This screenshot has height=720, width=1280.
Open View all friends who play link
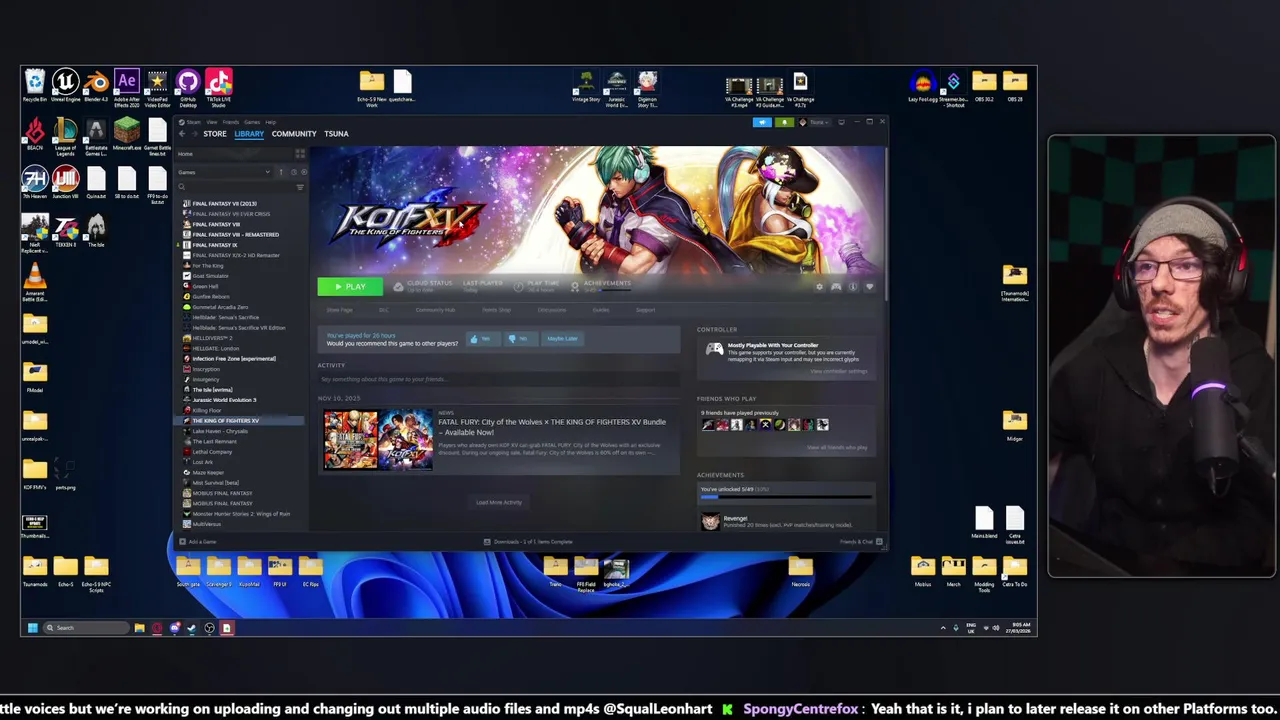[837, 447]
